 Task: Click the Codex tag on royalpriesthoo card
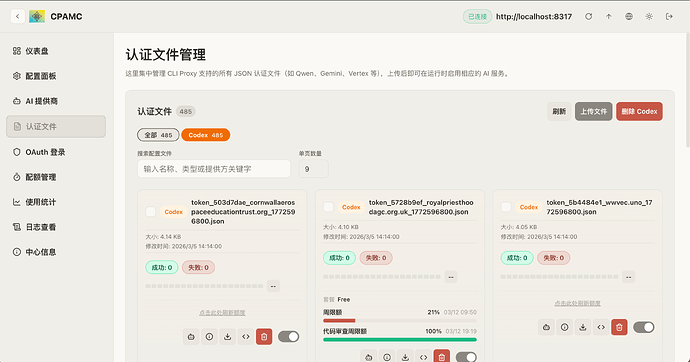(x=351, y=207)
